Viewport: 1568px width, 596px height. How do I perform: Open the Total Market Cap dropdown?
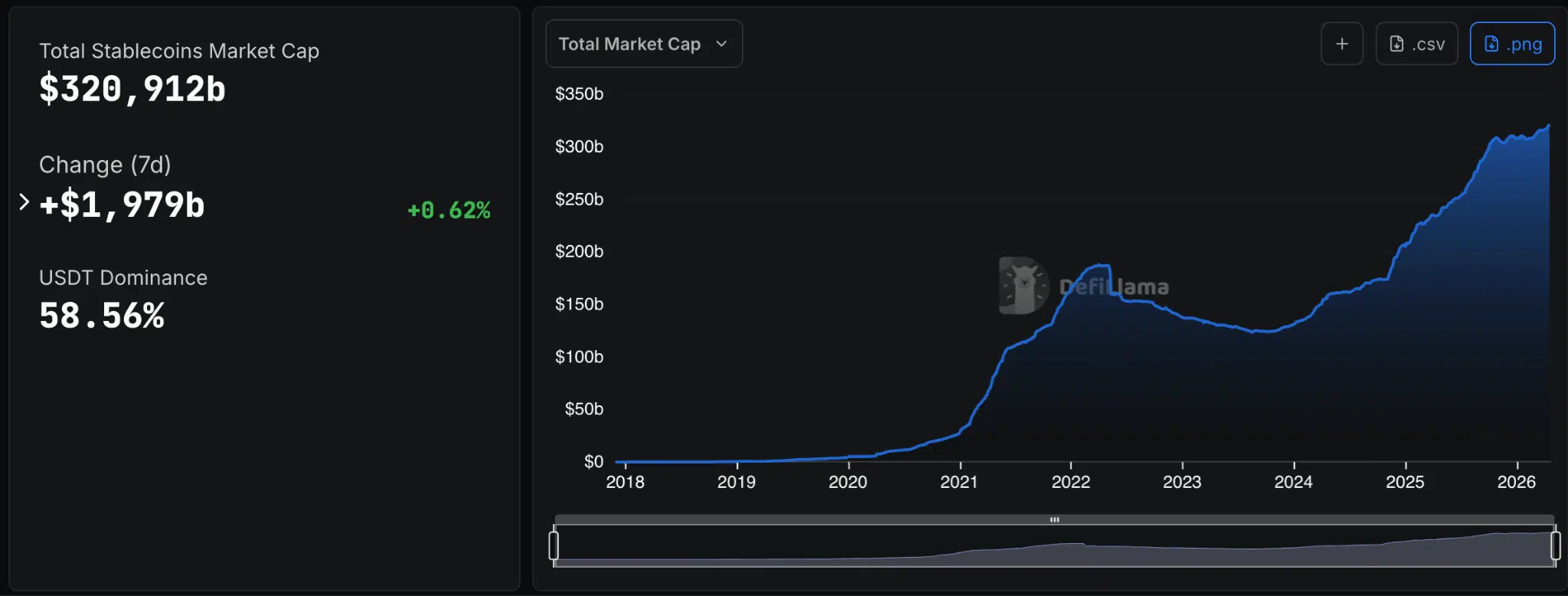(643, 44)
